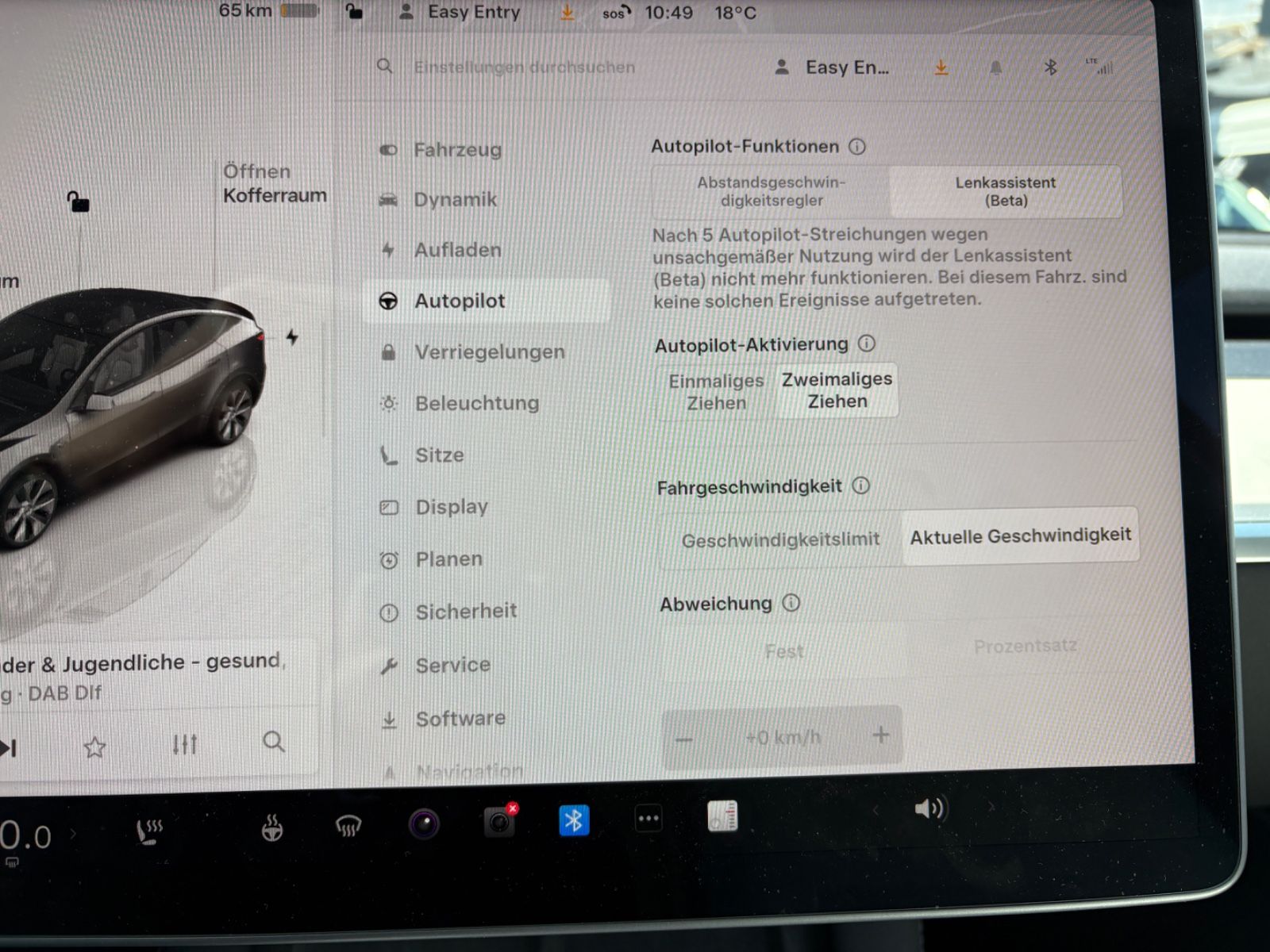Choose Zweimaliges Ziehen activation
Image resolution: width=1270 pixels, height=952 pixels.
837,390
